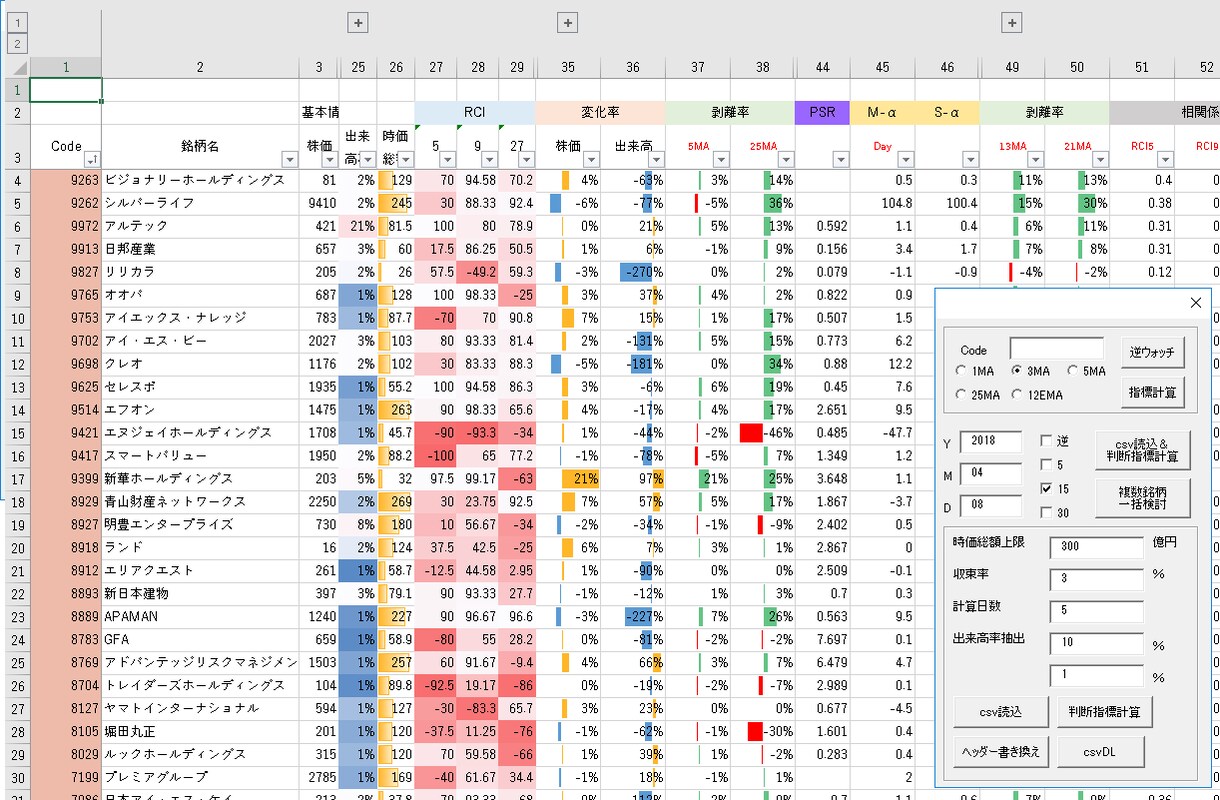Focus the 出来高率抽出 field showing 10
Image resolution: width=1220 pixels, height=800 pixels.
coord(1096,644)
